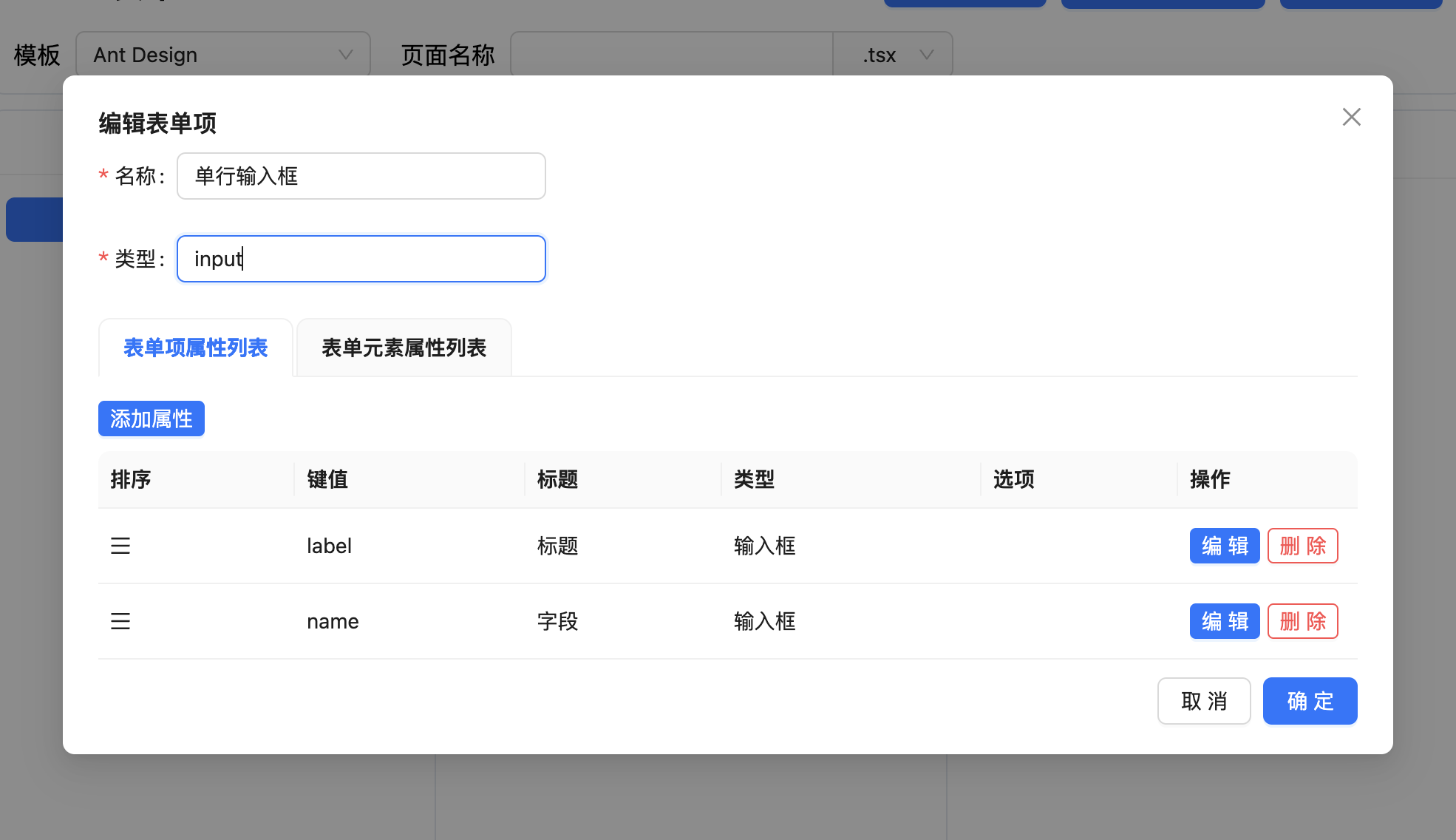Viewport: 1456px width, 840px height.
Task: Close the 编辑表单项 dialog with the X
Action: (1351, 117)
